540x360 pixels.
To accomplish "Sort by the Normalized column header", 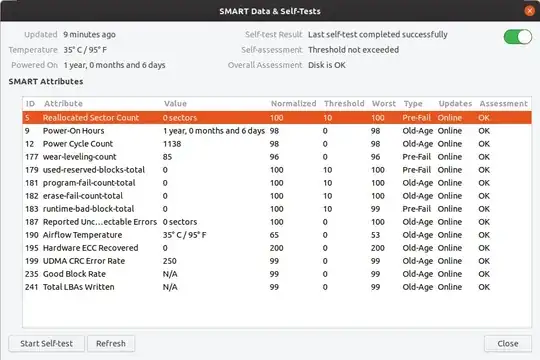I will coord(293,104).
